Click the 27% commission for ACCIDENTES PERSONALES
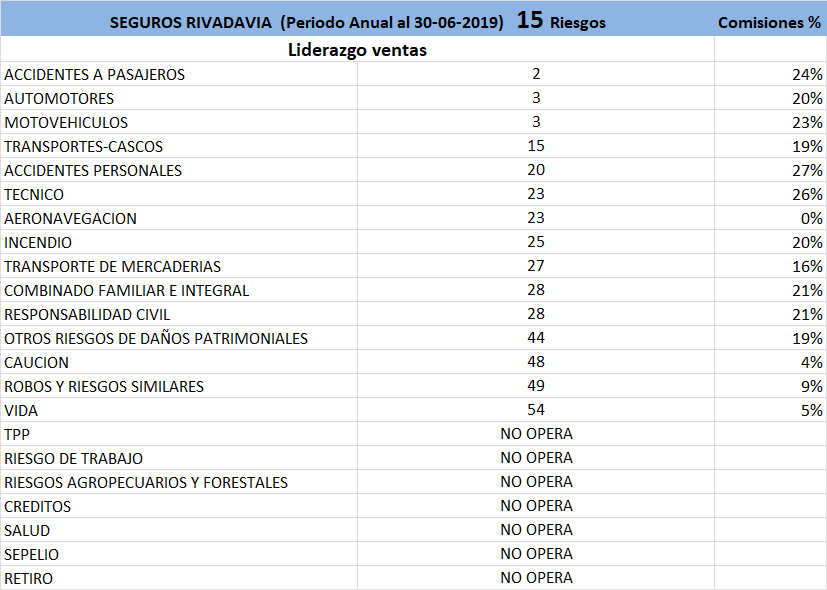Screen dimensions: 827x590 807,170
